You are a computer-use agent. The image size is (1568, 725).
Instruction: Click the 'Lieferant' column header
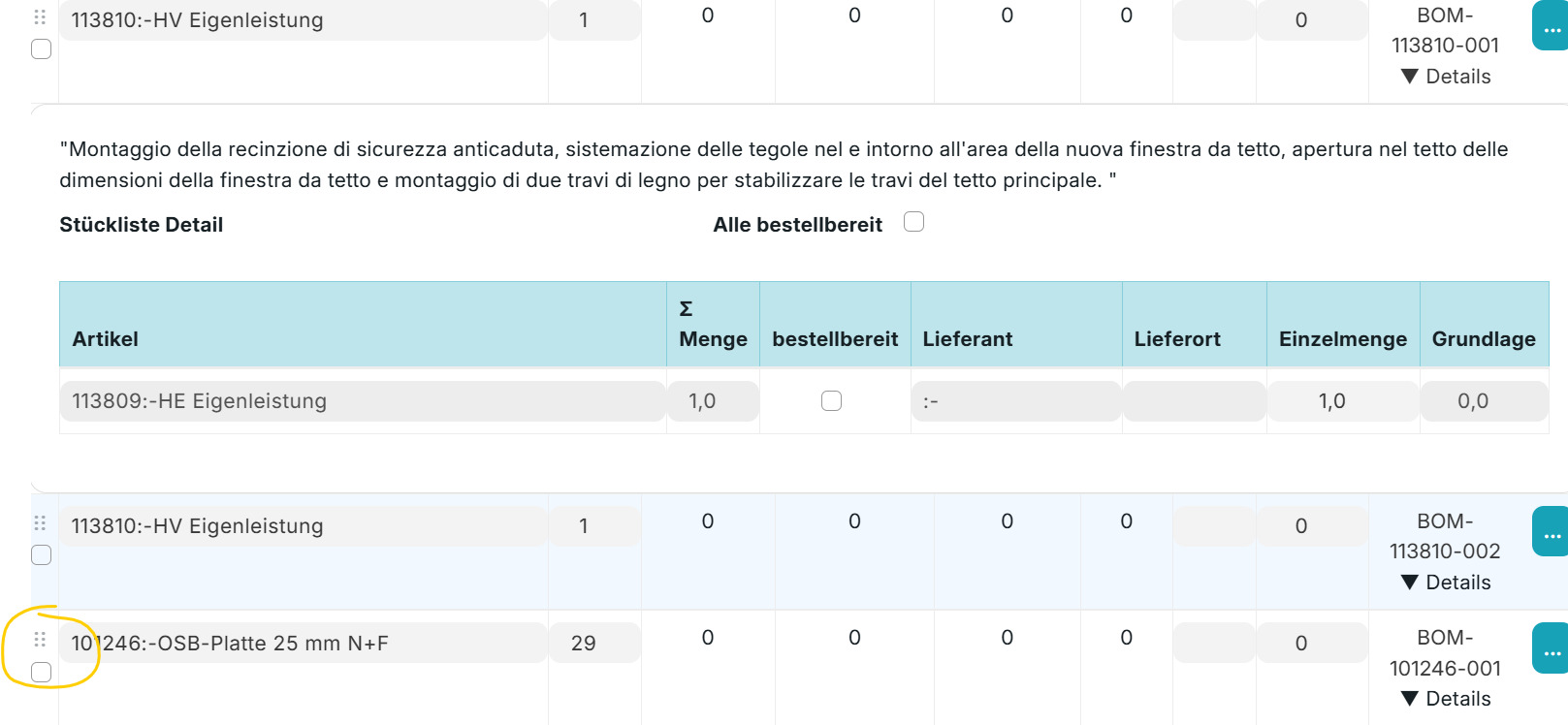pos(967,339)
